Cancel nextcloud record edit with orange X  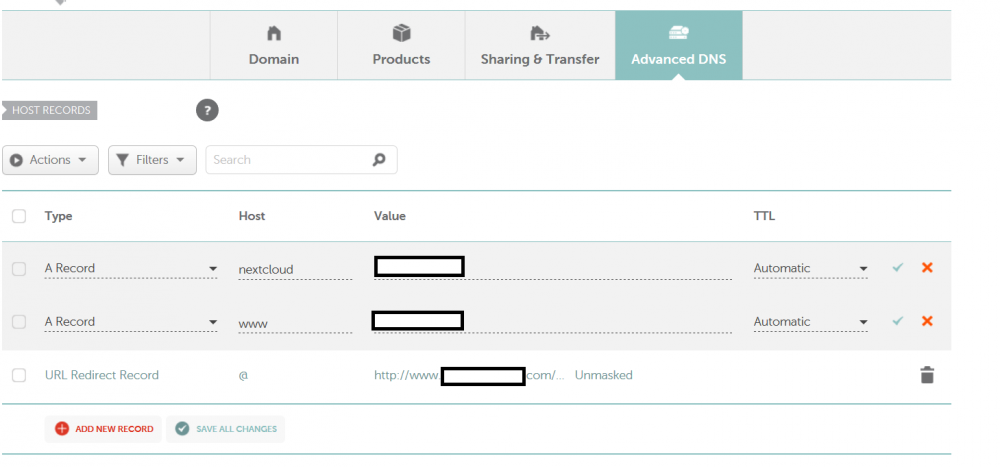coord(927,267)
